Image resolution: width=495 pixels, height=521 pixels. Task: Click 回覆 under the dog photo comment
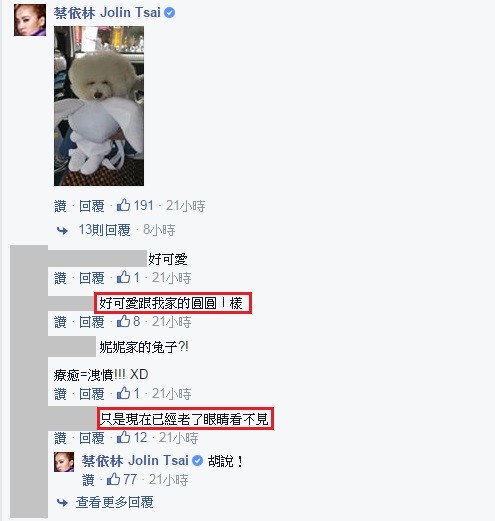coord(92,206)
